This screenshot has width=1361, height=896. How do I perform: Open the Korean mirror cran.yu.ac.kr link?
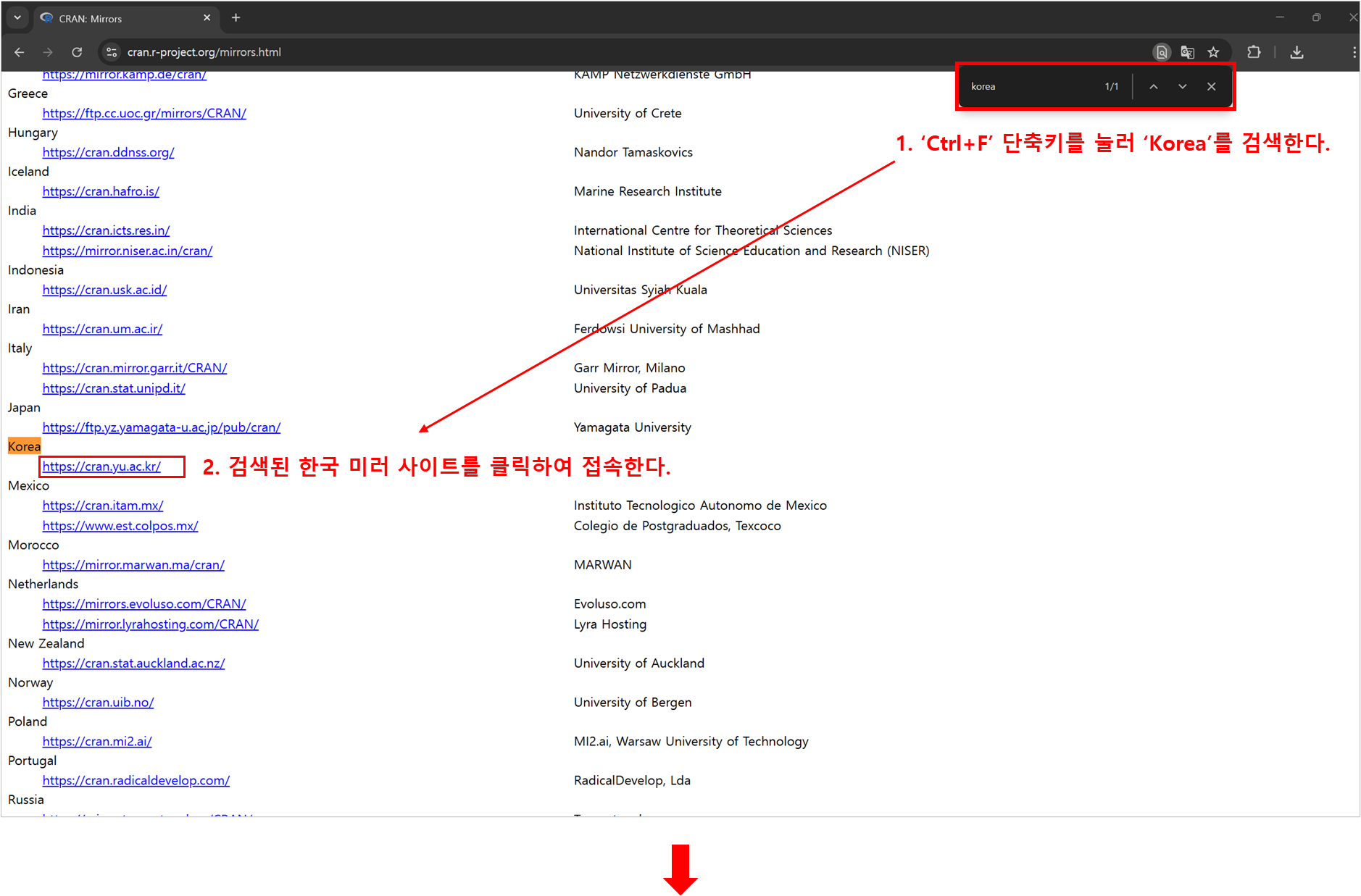pyautogui.click(x=101, y=466)
